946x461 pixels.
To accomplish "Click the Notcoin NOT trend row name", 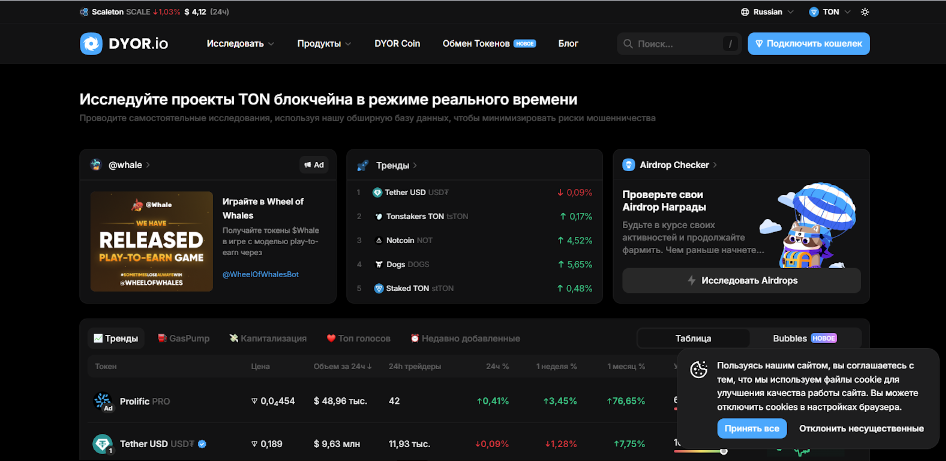I will click(x=409, y=240).
